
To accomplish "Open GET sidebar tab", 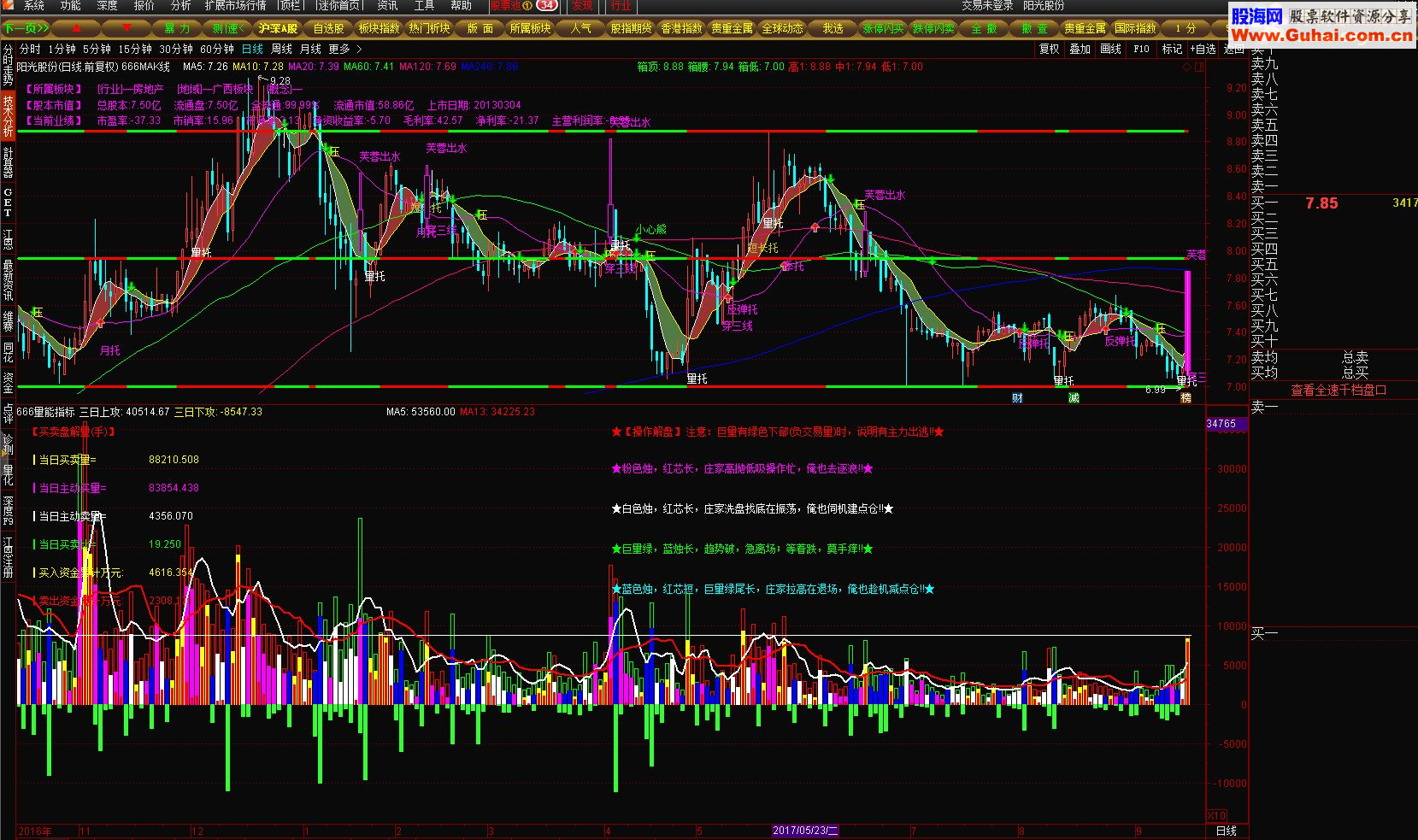I will pos(8,203).
